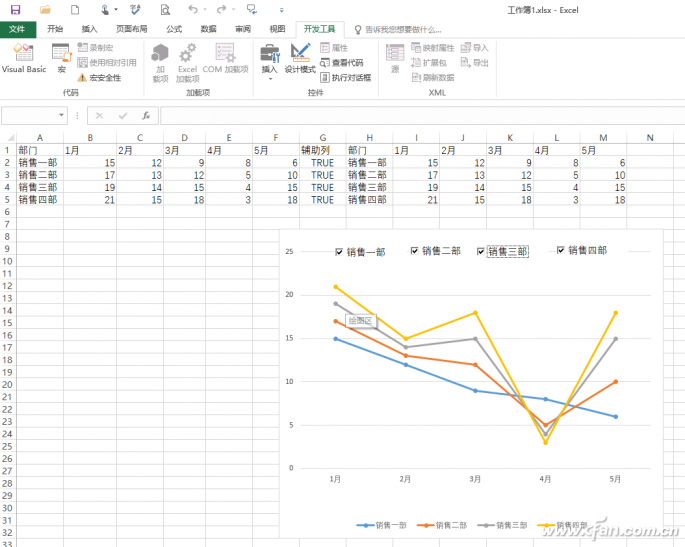The width and height of the screenshot is (685, 547).
Task: Select cell G1 辅助列
Action: tap(323, 150)
